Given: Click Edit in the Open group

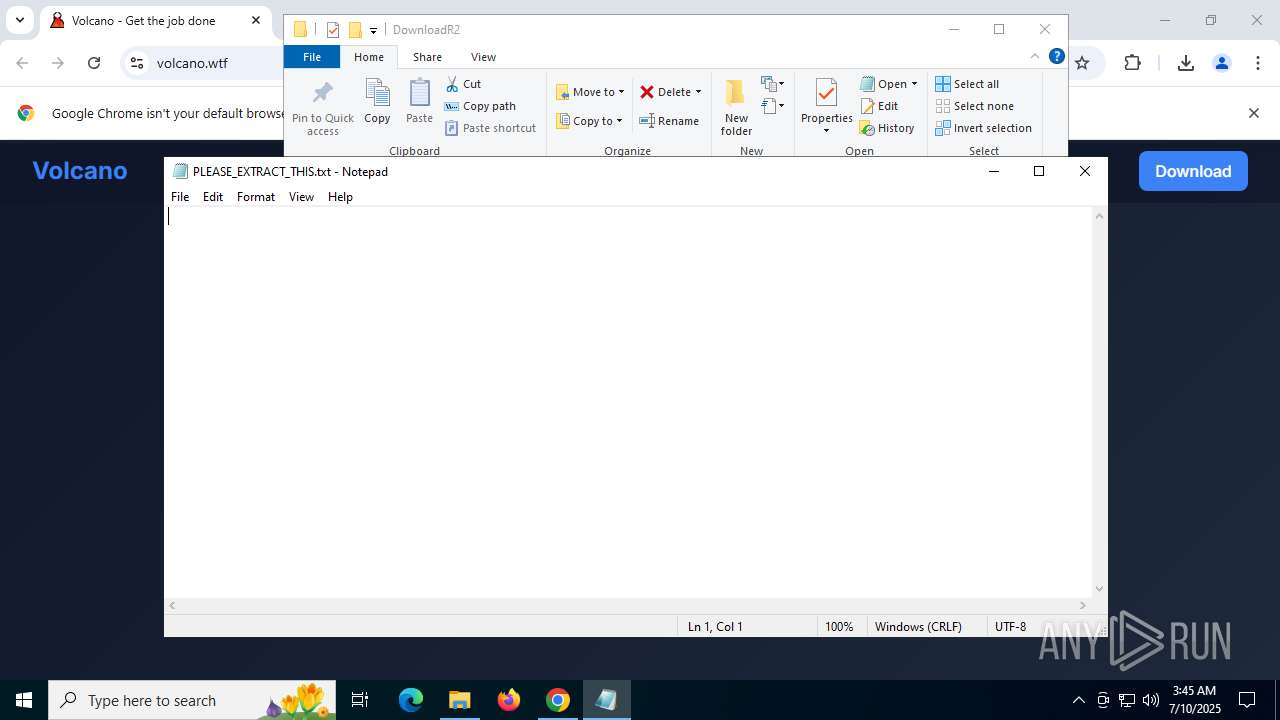Looking at the screenshot, I should tap(879, 106).
